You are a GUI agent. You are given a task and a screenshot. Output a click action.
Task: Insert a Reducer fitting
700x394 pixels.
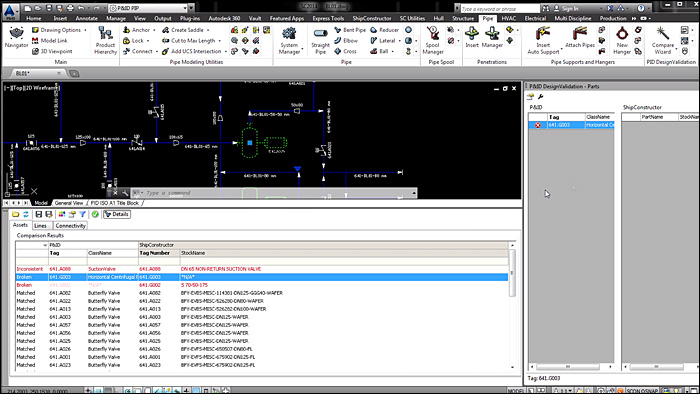pyautogui.click(x=384, y=30)
